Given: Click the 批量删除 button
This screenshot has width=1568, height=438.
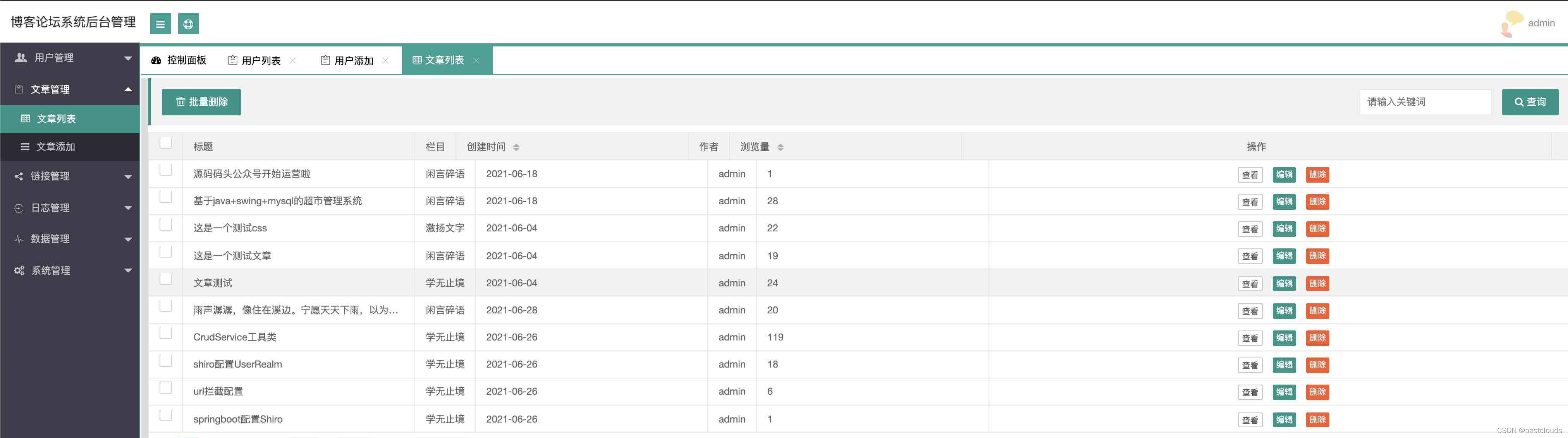Looking at the screenshot, I should 201,102.
